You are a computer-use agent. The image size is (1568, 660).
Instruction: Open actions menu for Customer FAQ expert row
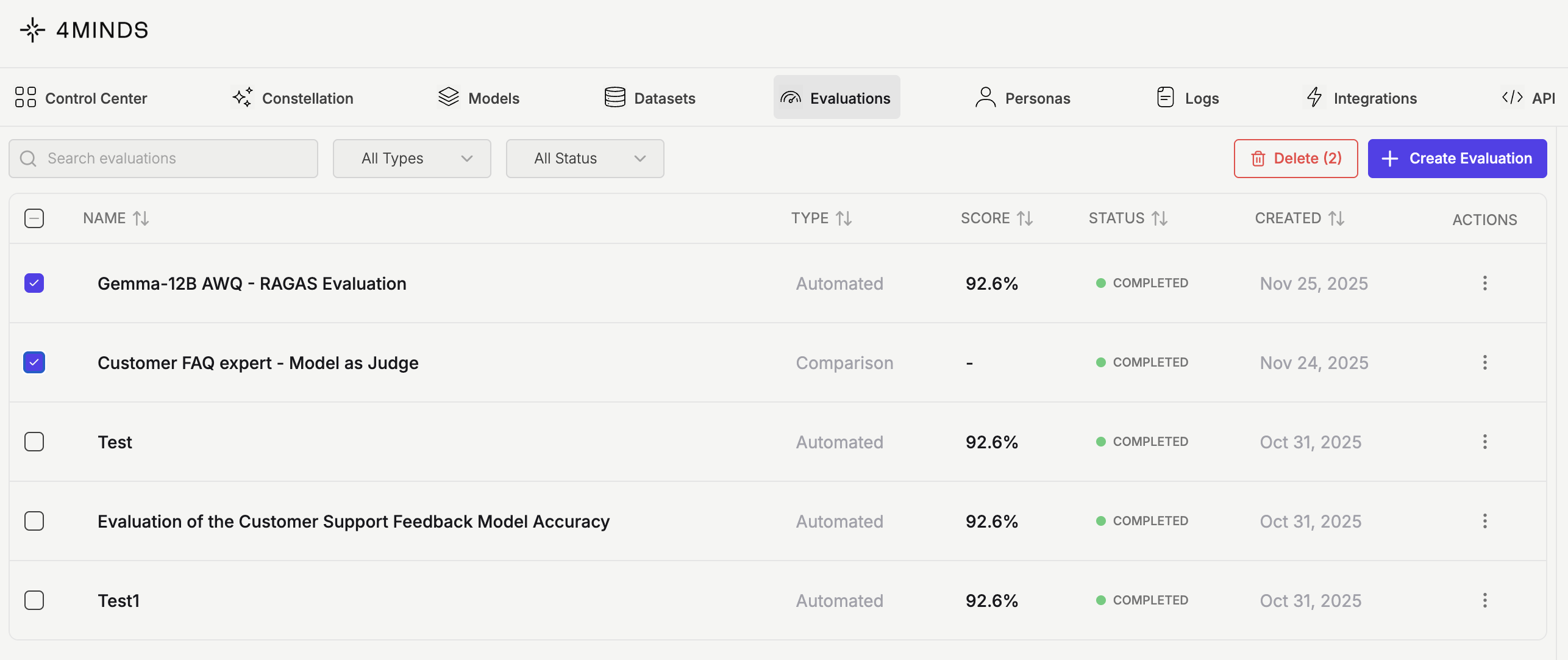pyautogui.click(x=1484, y=362)
